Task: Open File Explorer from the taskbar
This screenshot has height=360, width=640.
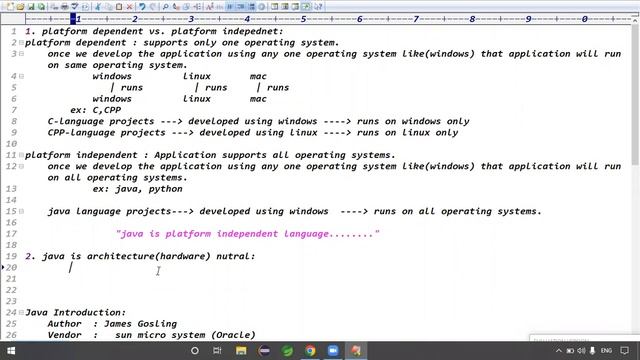Action: [x=241, y=351]
